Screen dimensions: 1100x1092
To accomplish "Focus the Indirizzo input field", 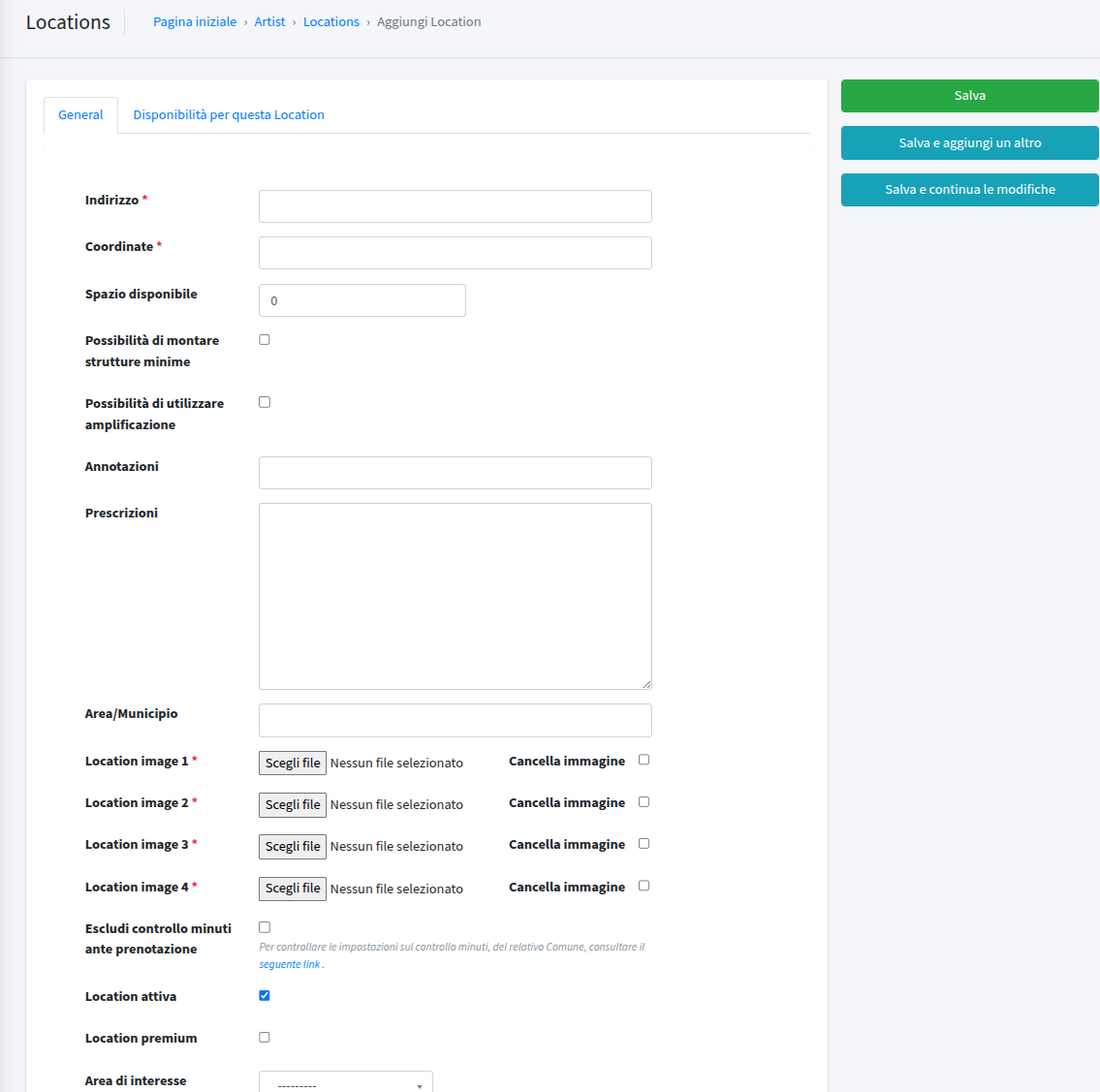I will [x=456, y=206].
